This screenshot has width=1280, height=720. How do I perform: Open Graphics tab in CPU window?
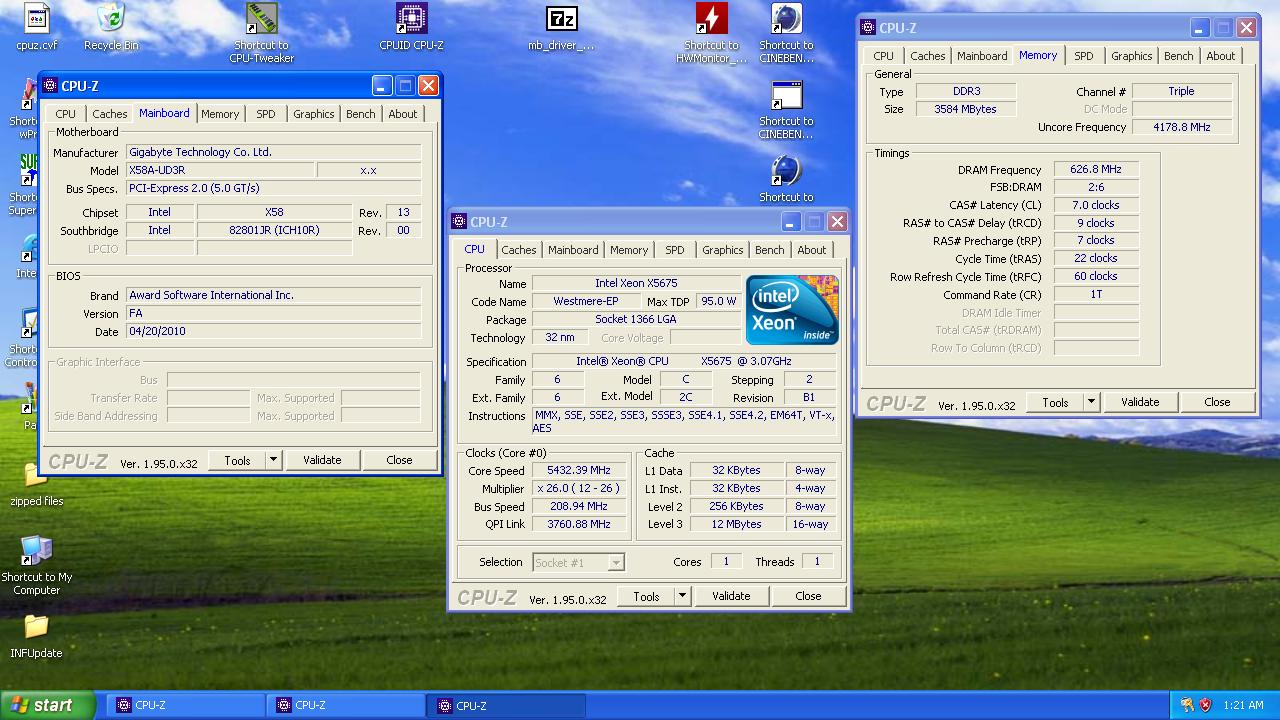[723, 250]
